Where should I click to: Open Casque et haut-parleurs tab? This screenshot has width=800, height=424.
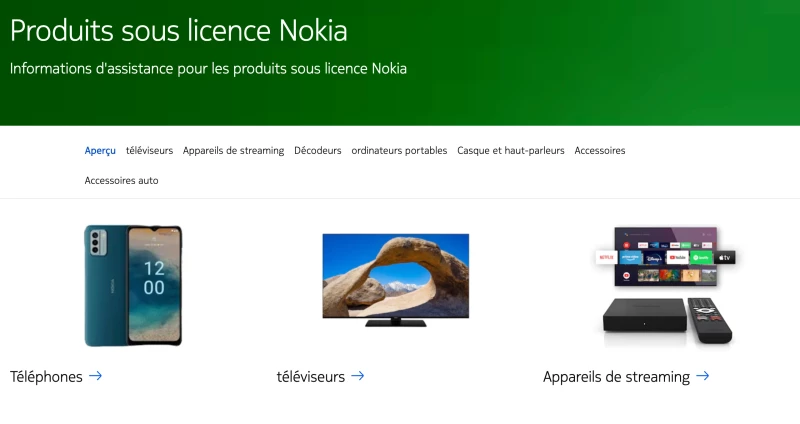(511, 151)
